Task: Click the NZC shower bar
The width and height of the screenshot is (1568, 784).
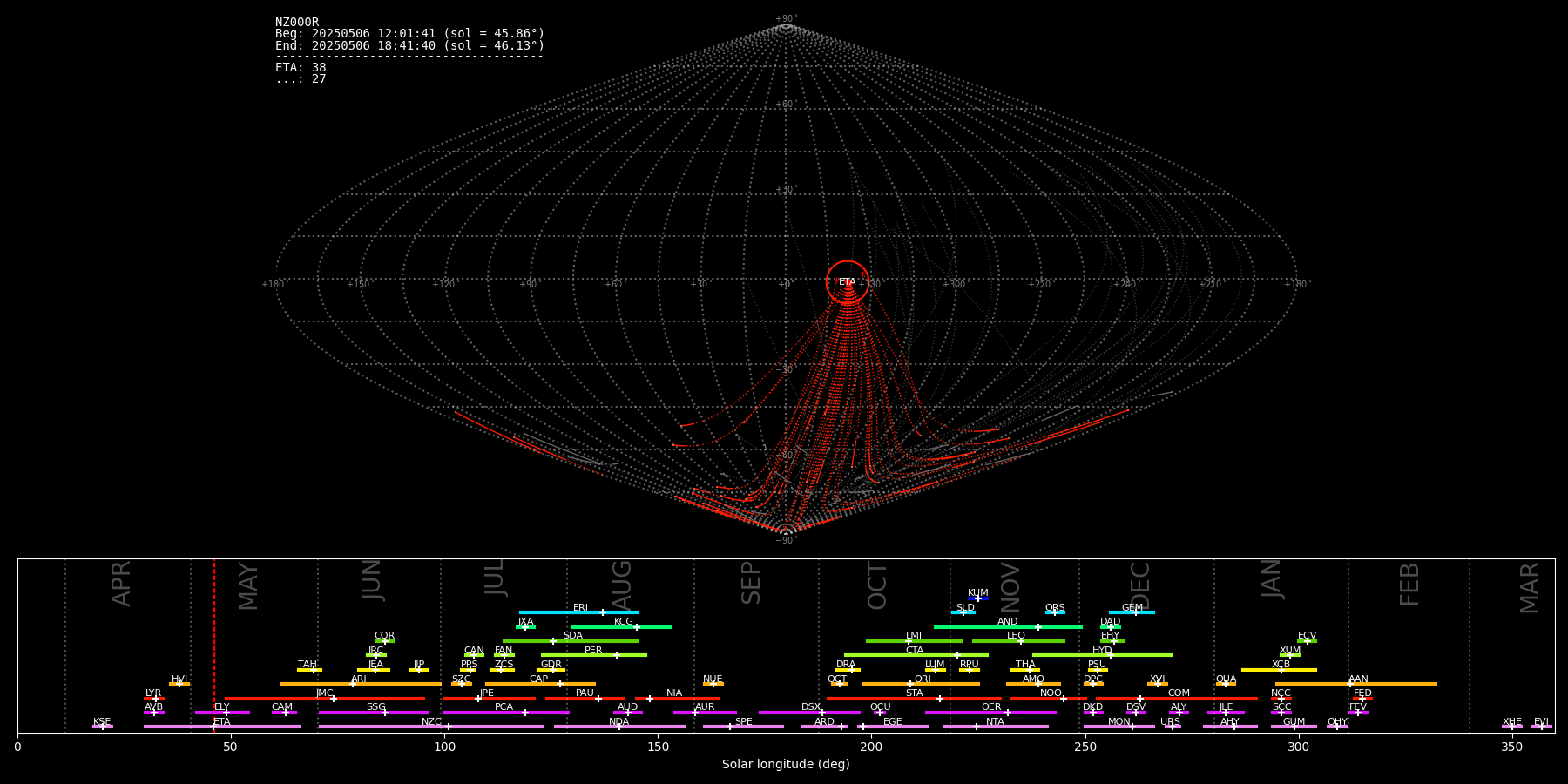Action: 431,727
